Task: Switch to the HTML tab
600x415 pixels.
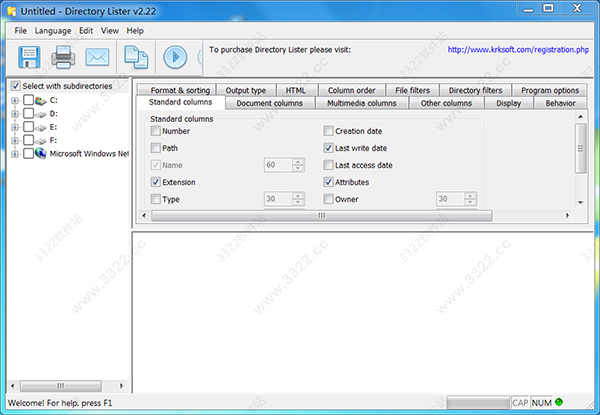Action: [296, 90]
